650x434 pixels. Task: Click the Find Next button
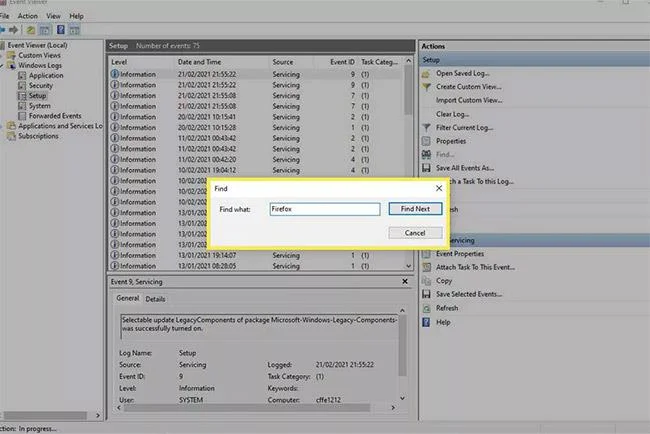pos(415,209)
